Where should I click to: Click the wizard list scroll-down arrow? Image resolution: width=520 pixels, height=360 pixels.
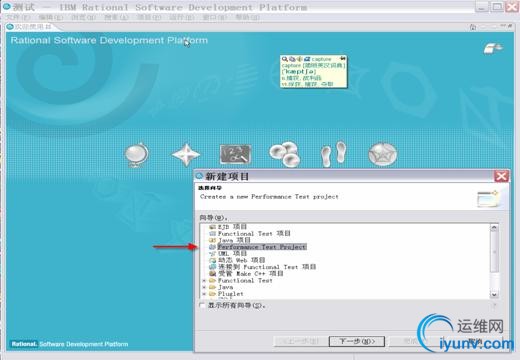tap(494, 294)
